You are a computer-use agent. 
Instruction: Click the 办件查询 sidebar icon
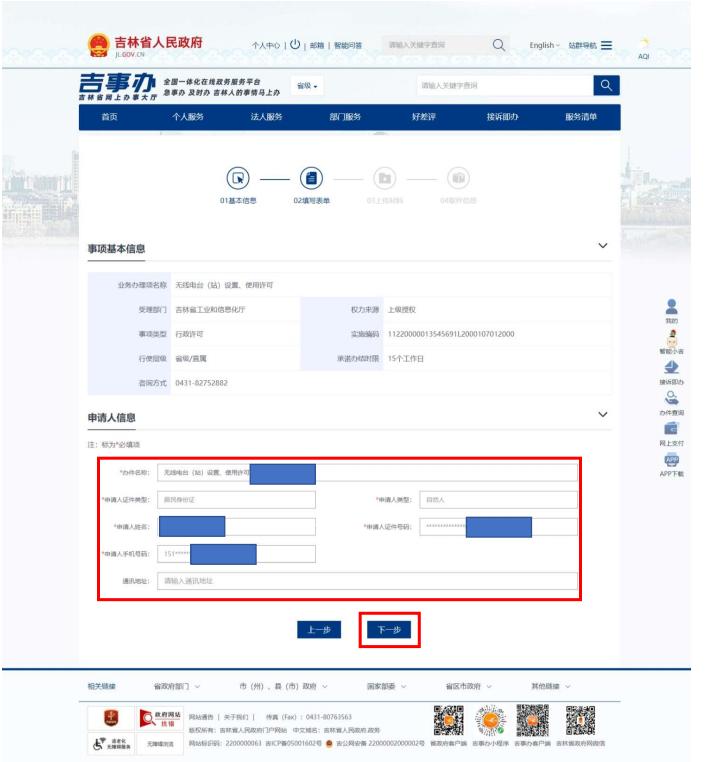tap(671, 398)
